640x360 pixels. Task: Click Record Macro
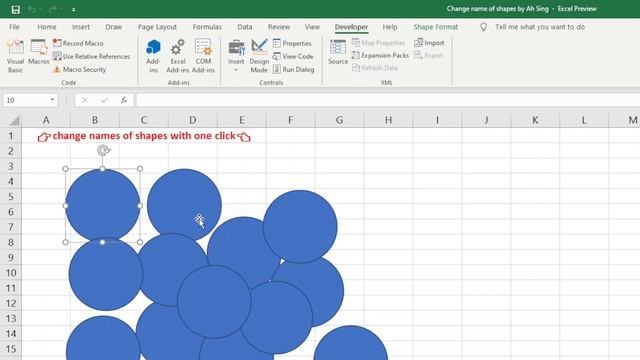(x=78, y=43)
